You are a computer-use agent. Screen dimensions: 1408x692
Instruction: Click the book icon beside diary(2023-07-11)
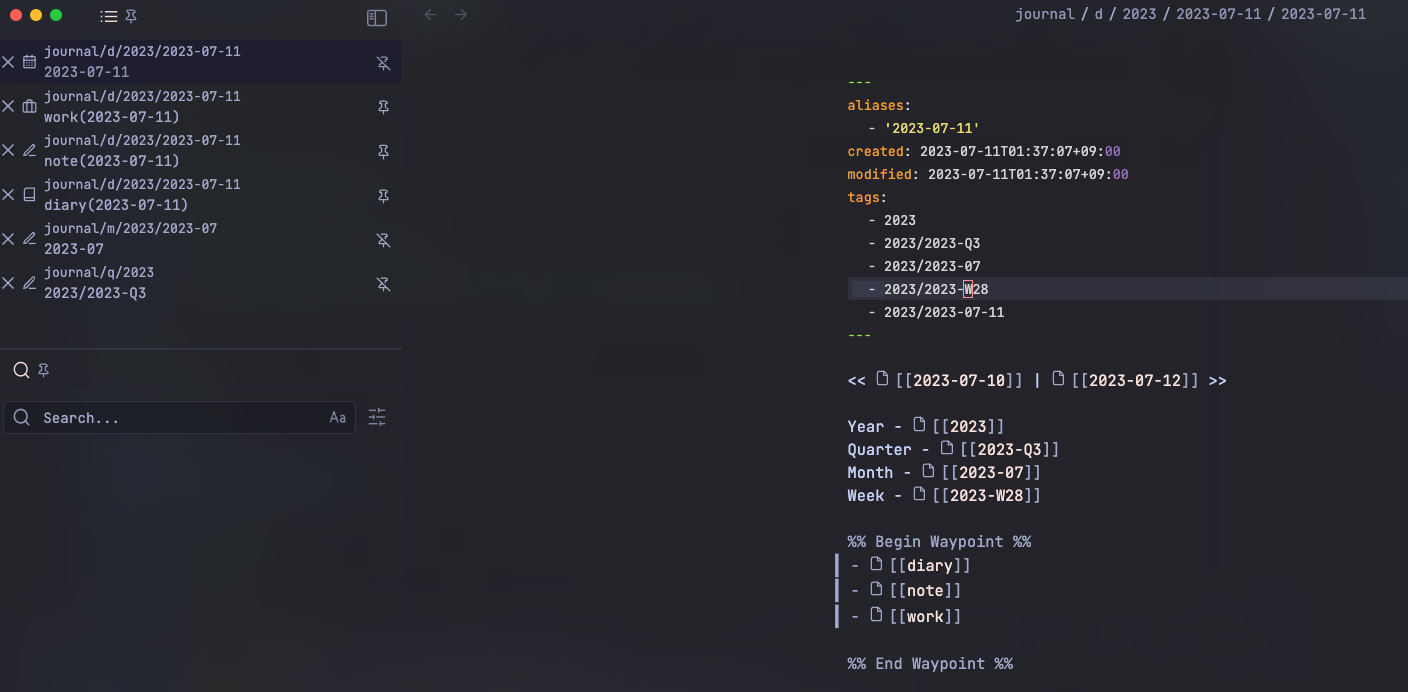tap(28, 194)
